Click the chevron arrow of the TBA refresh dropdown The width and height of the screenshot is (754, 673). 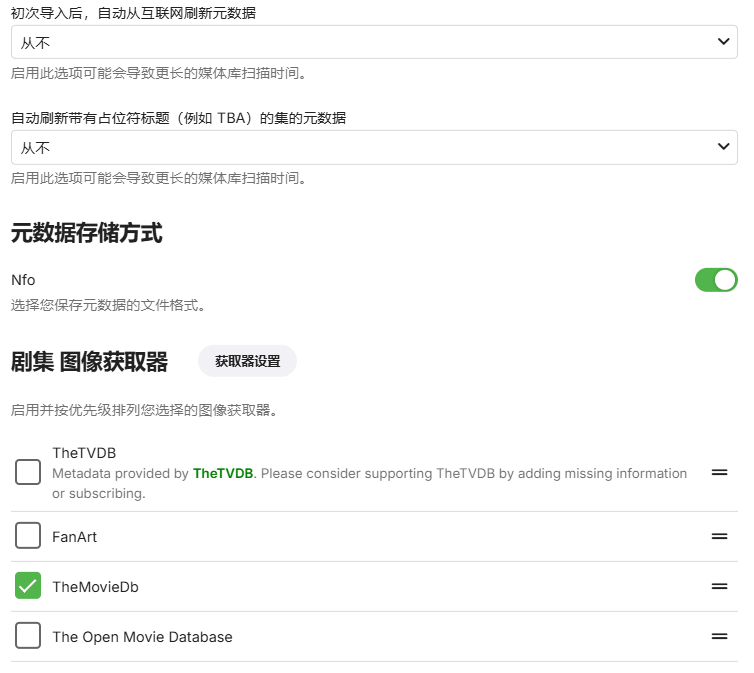tap(724, 148)
